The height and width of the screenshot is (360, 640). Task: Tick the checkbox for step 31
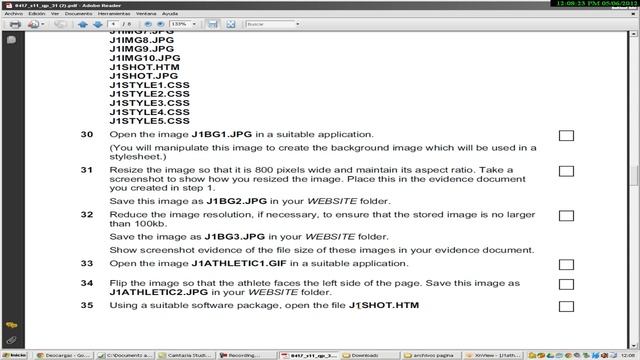[x=566, y=171]
